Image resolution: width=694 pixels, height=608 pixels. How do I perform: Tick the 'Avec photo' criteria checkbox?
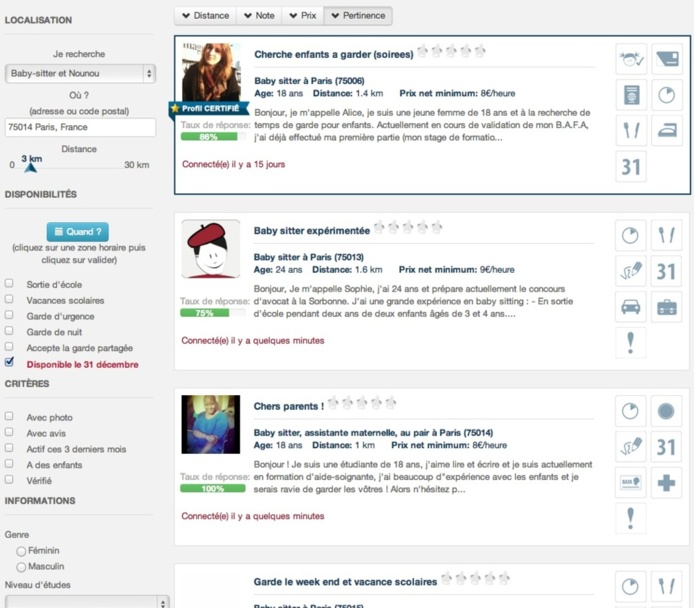(10, 417)
